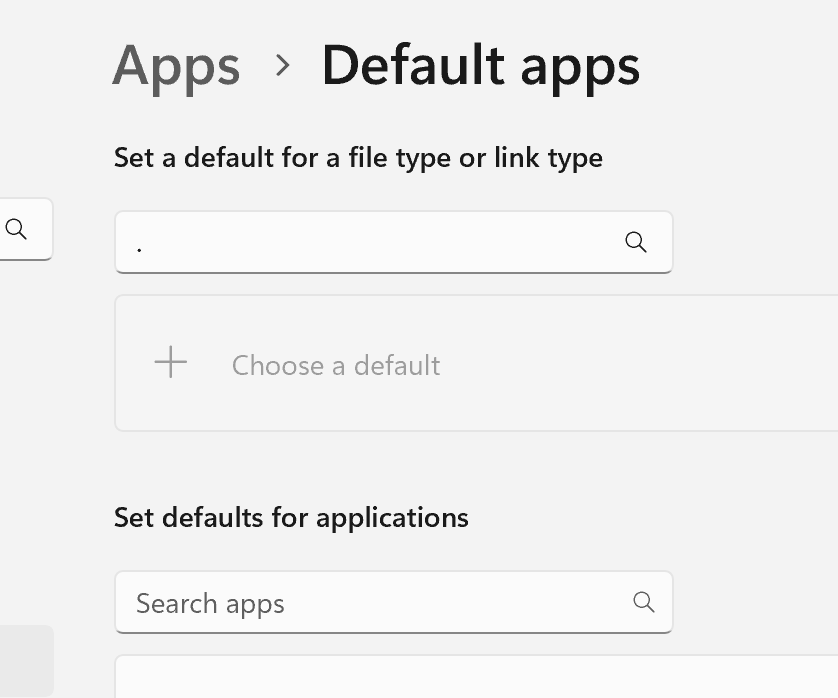Click the magnifier icon in the file type search box
Viewport: 838px width, 698px height.
pyautogui.click(x=636, y=242)
